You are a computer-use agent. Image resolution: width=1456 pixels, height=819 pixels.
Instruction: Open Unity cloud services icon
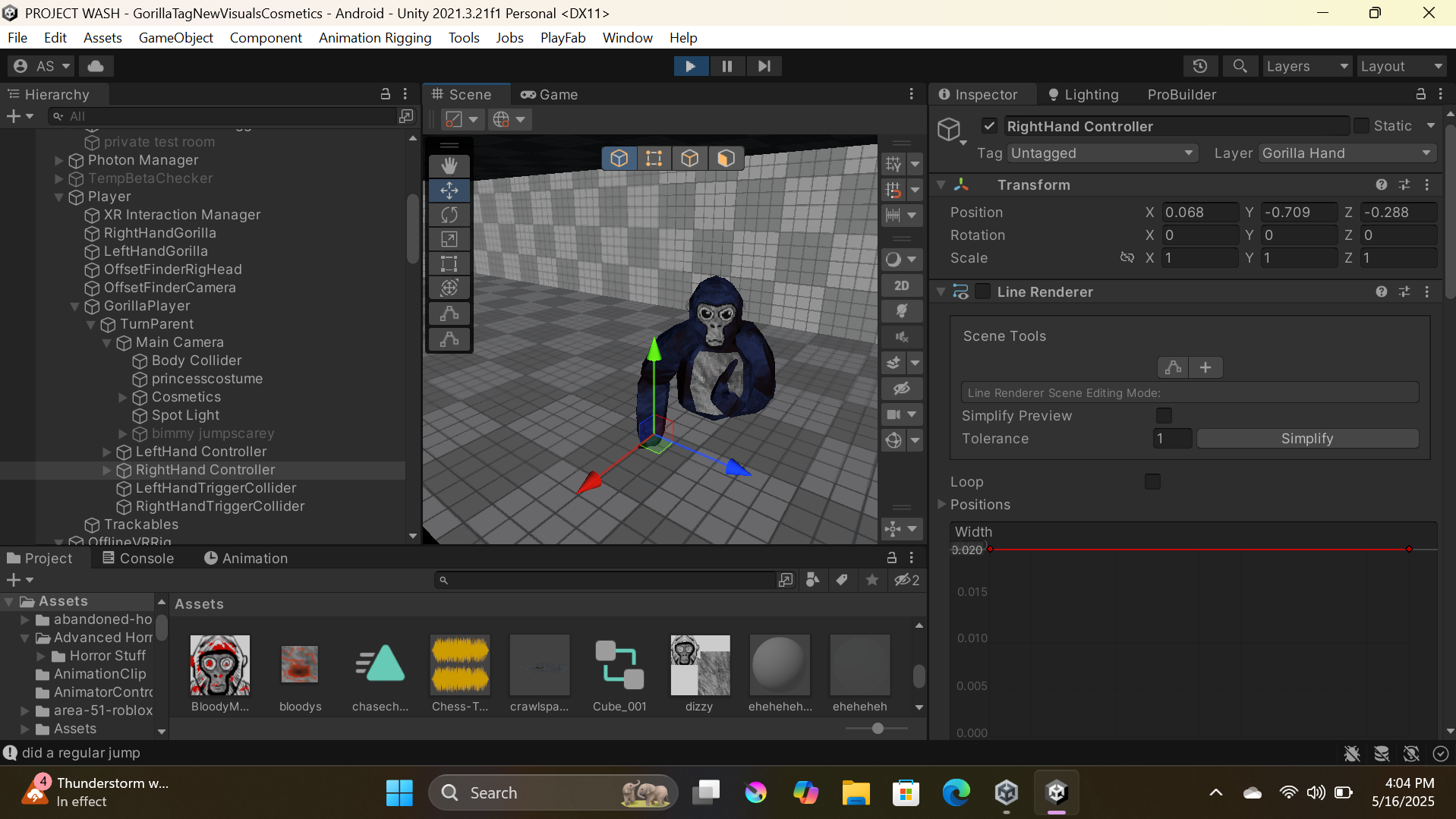click(96, 66)
